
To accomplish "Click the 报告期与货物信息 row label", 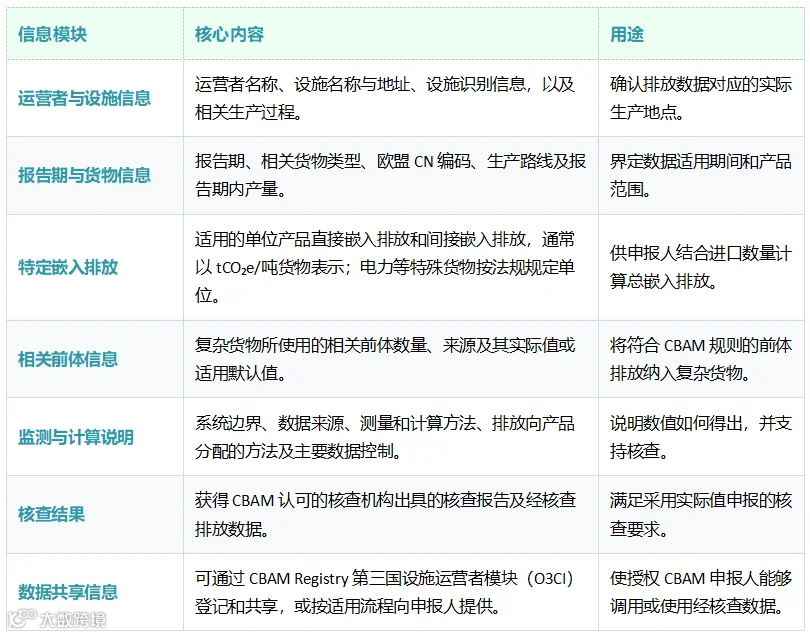I will click(84, 176).
